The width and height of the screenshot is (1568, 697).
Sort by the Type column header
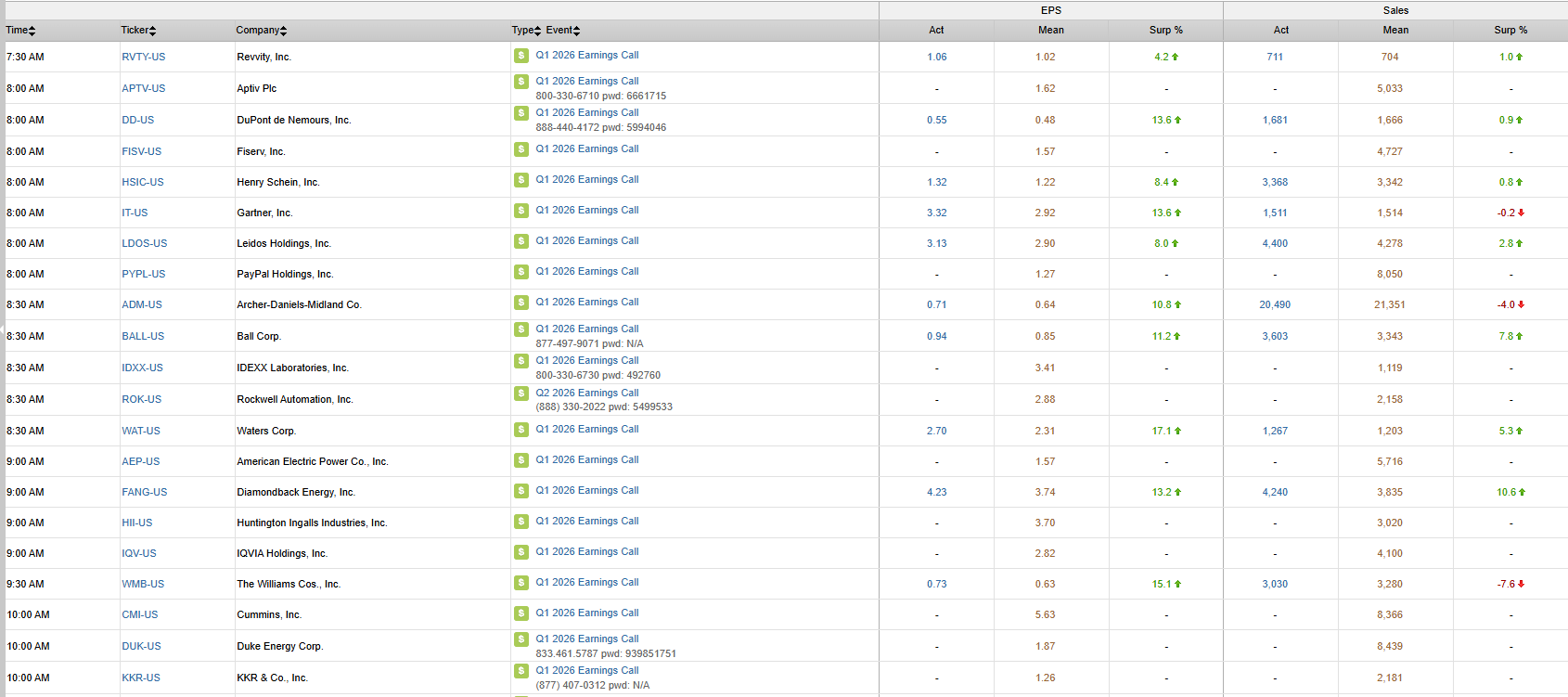526,31
